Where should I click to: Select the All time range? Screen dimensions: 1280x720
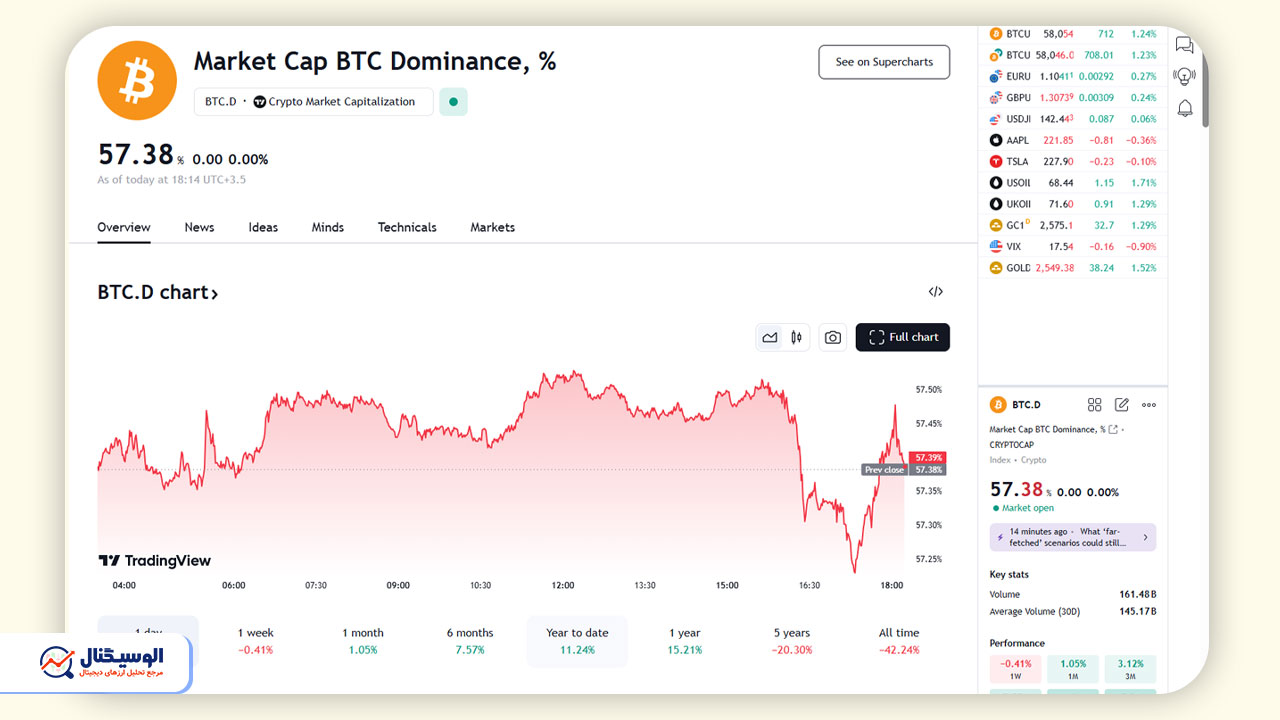click(899, 641)
